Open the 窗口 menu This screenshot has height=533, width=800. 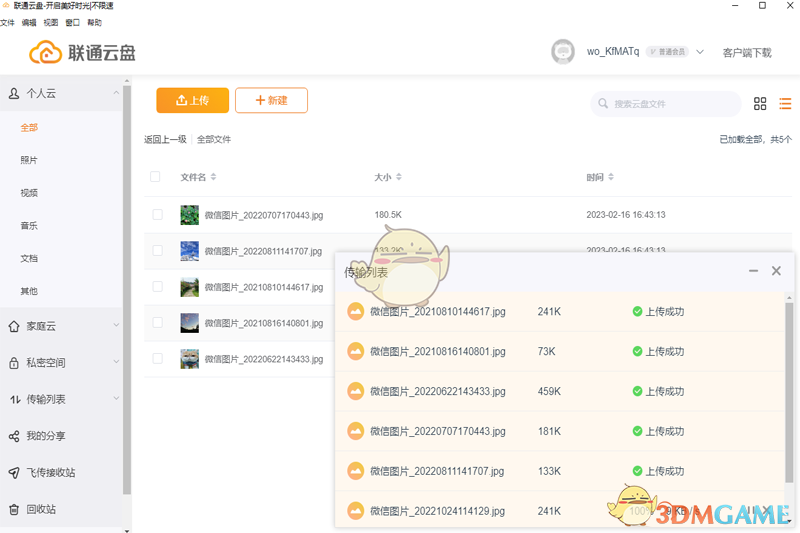pyautogui.click(x=73, y=22)
